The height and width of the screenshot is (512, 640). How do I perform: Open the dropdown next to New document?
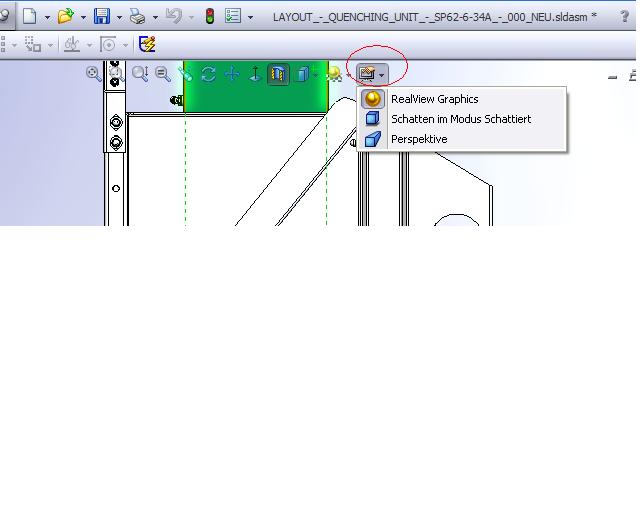click(x=47, y=18)
